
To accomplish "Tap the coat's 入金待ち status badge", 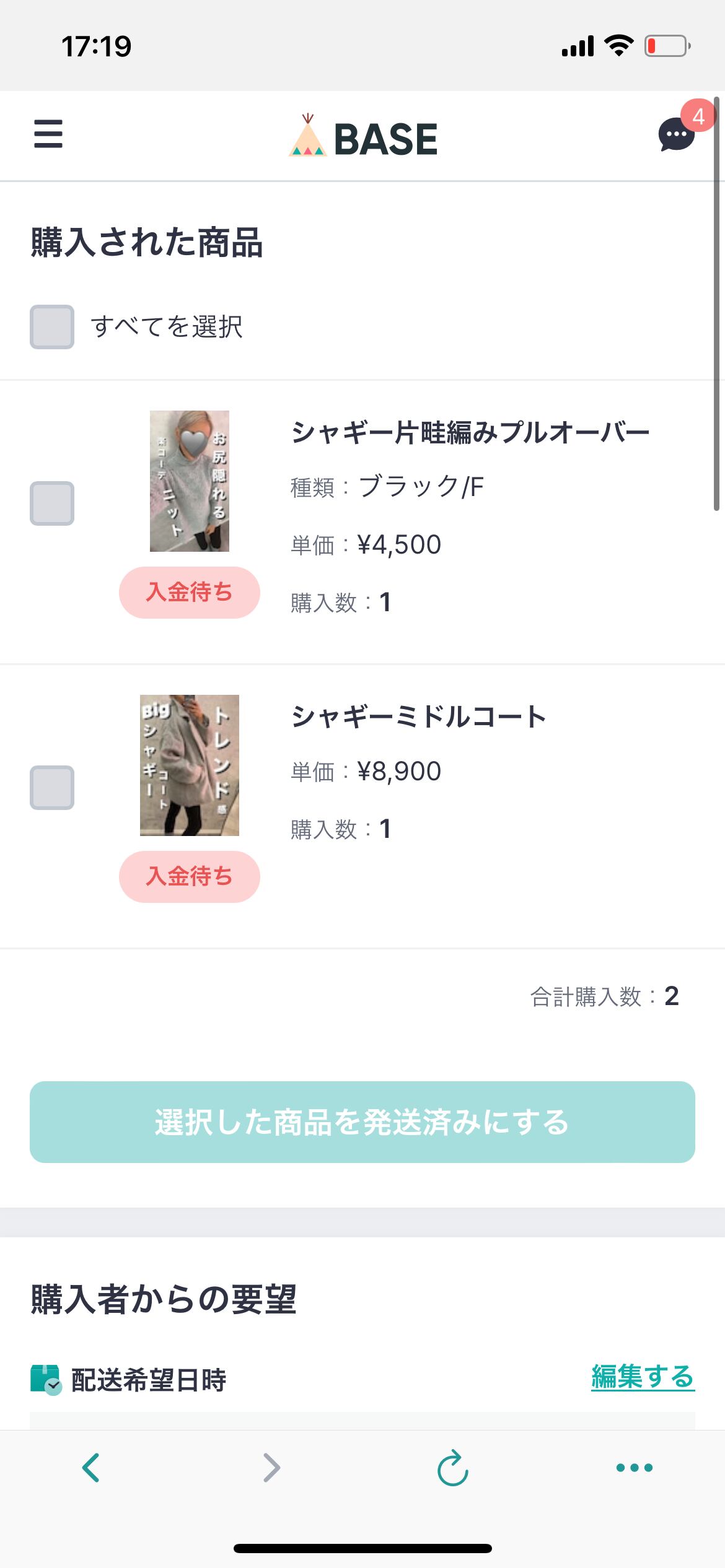I will pos(190,876).
